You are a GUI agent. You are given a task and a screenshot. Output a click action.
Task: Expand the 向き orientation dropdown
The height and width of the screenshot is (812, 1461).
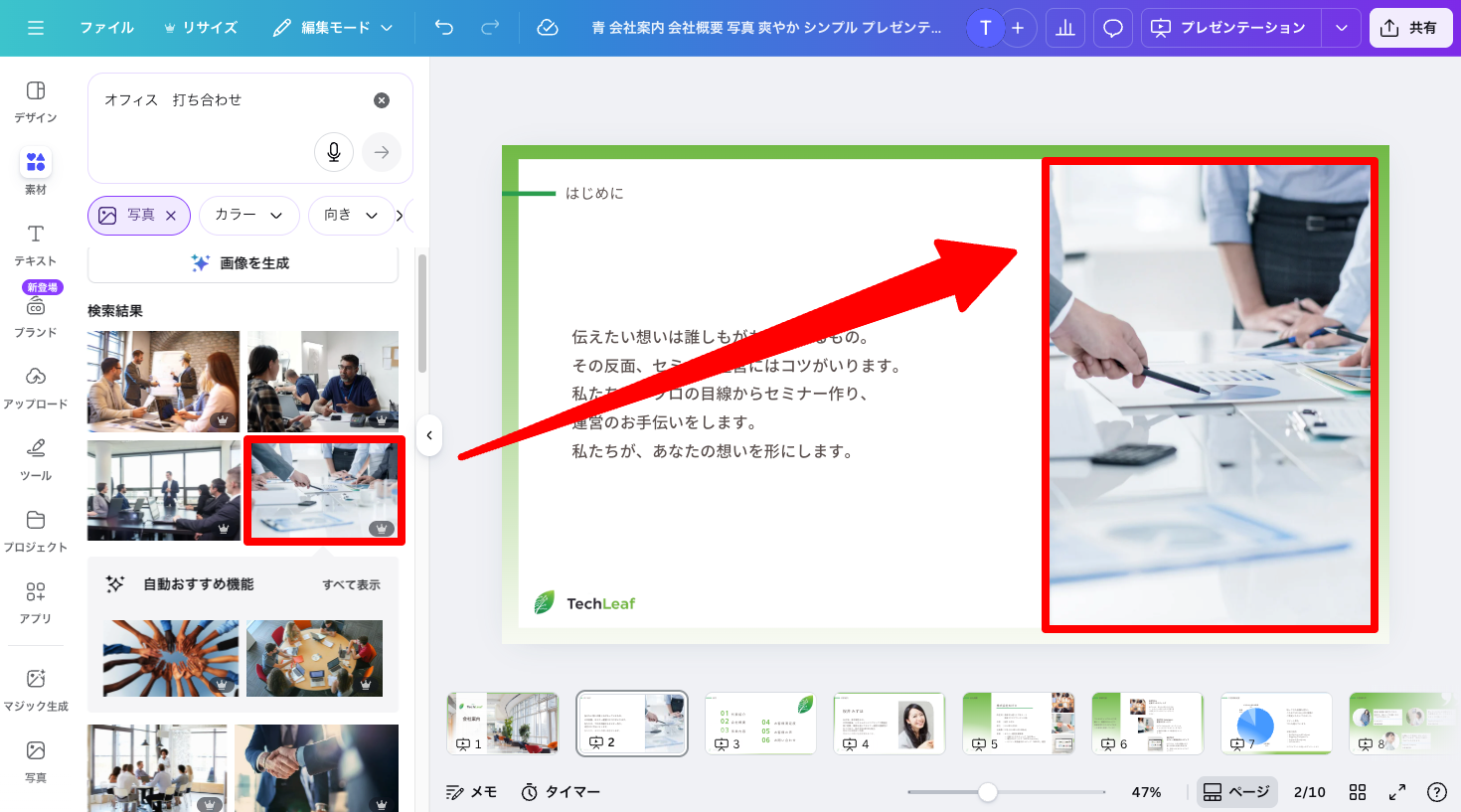pos(351,215)
